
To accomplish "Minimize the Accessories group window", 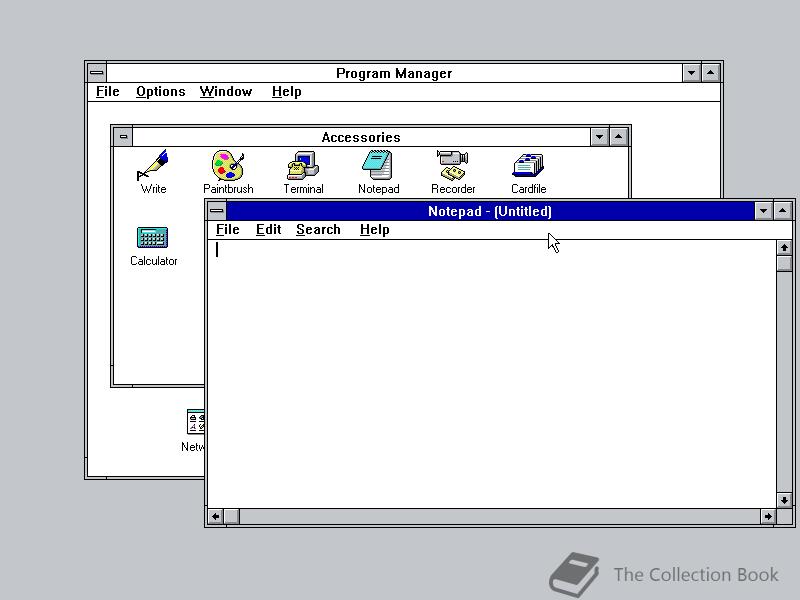I will [x=599, y=137].
